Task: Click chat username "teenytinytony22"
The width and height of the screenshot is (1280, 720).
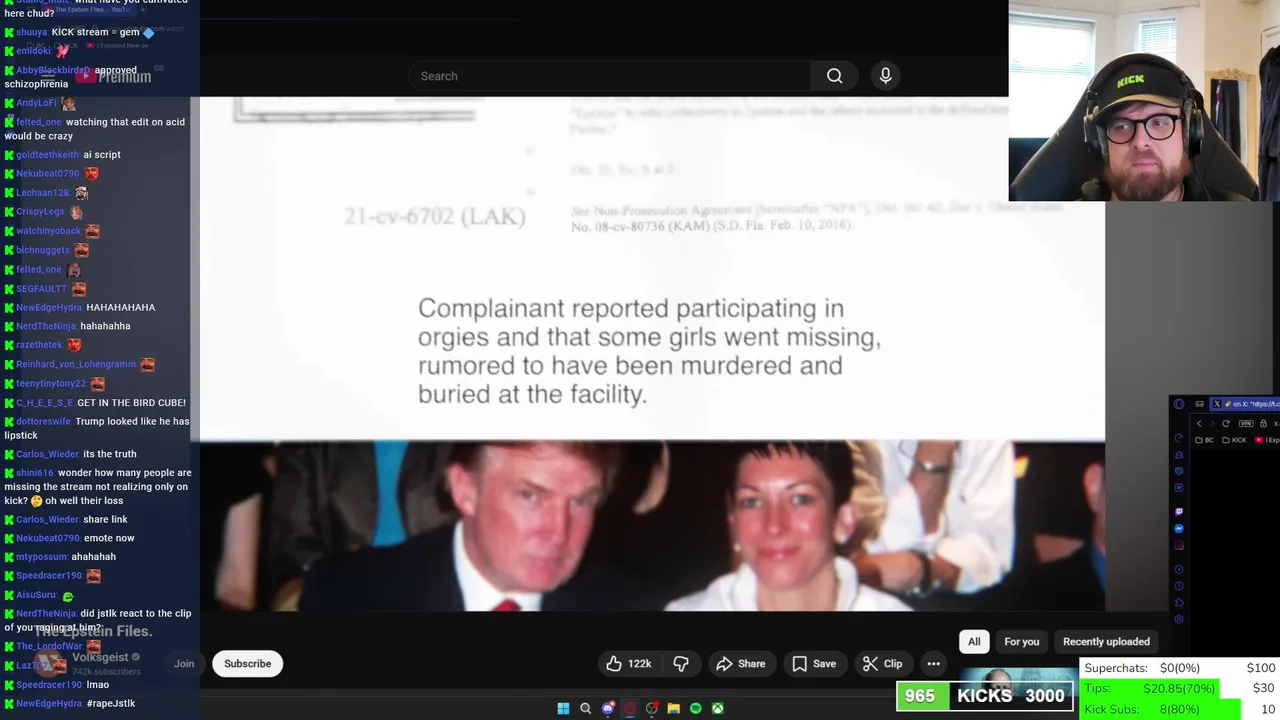Action: 51,384
